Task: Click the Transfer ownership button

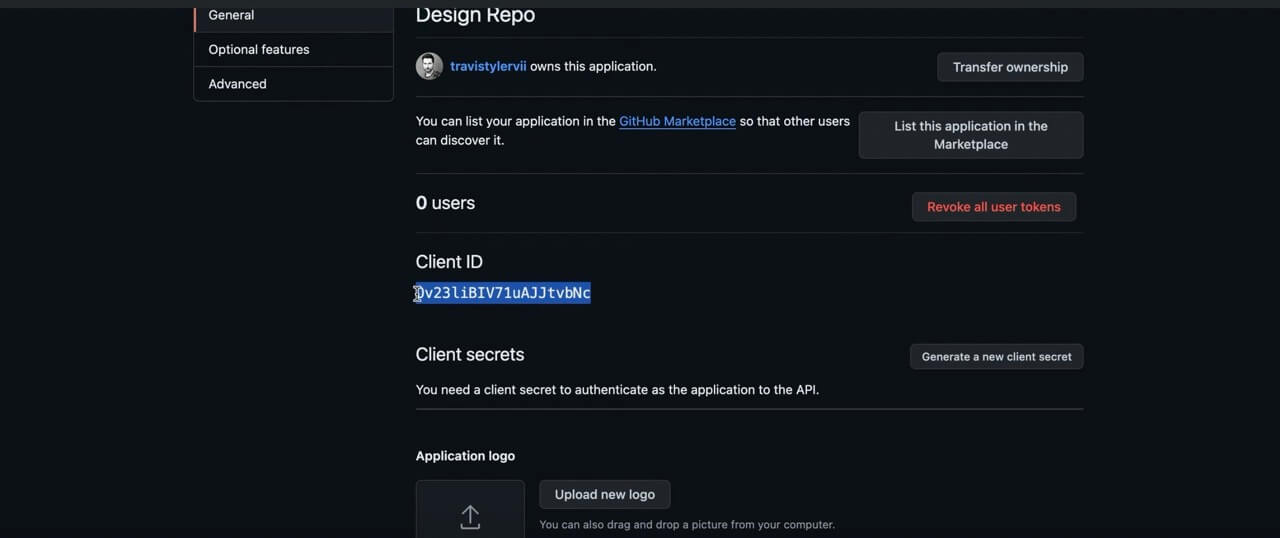Action: (1010, 67)
